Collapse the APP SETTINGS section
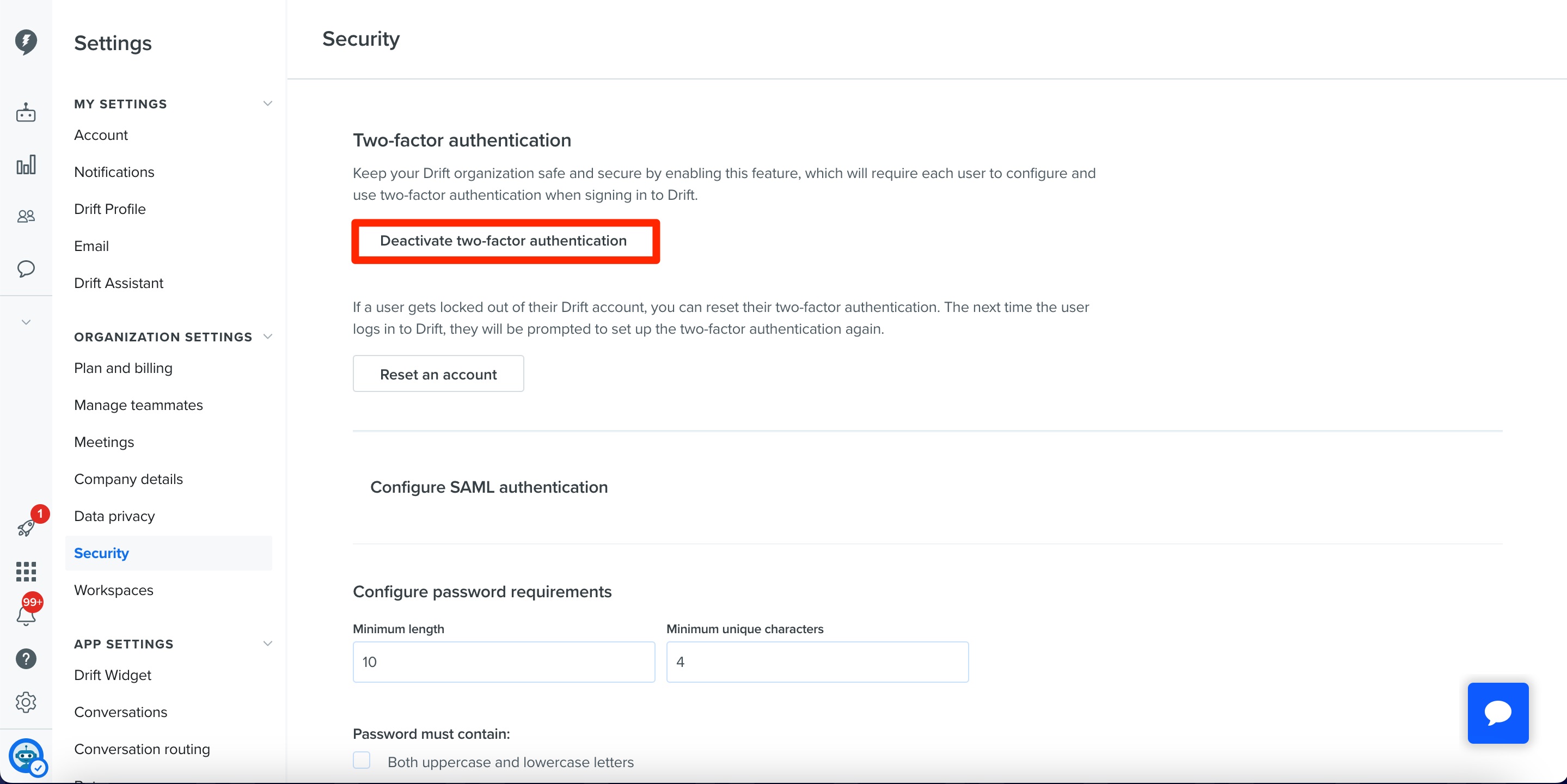1567x784 pixels. click(268, 644)
